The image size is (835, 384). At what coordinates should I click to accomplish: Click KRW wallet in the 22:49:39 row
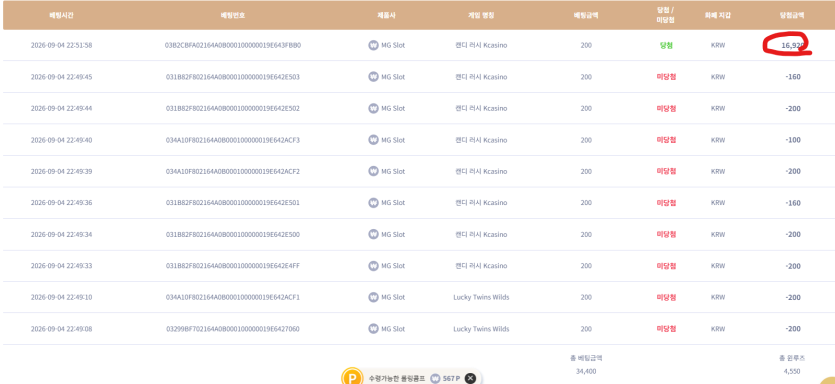[x=718, y=171]
